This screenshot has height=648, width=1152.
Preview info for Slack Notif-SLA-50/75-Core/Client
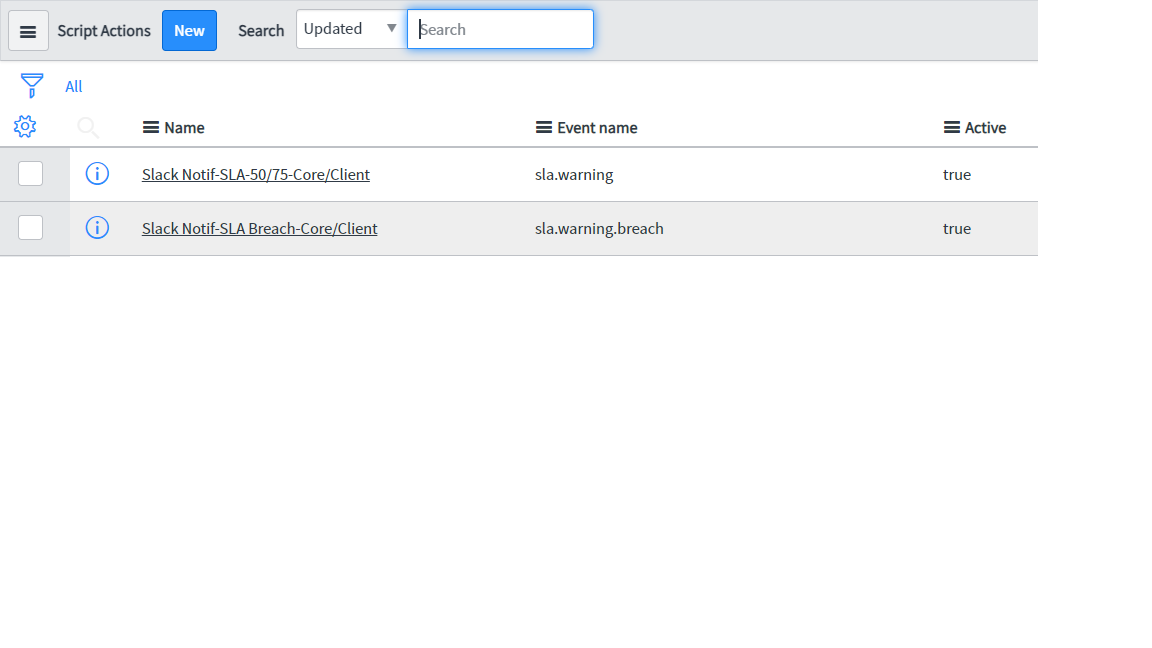[97, 174]
